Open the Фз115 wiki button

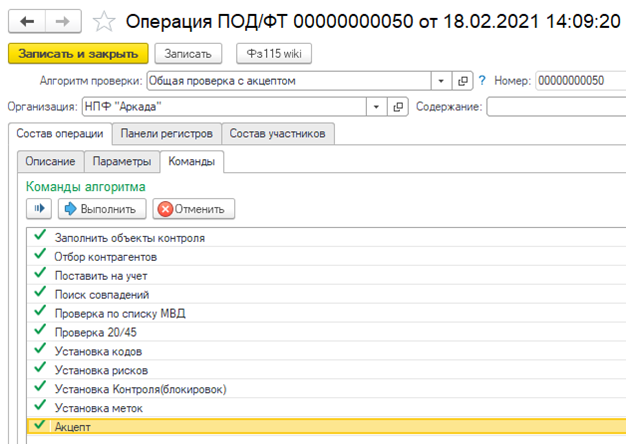tap(274, 54)
